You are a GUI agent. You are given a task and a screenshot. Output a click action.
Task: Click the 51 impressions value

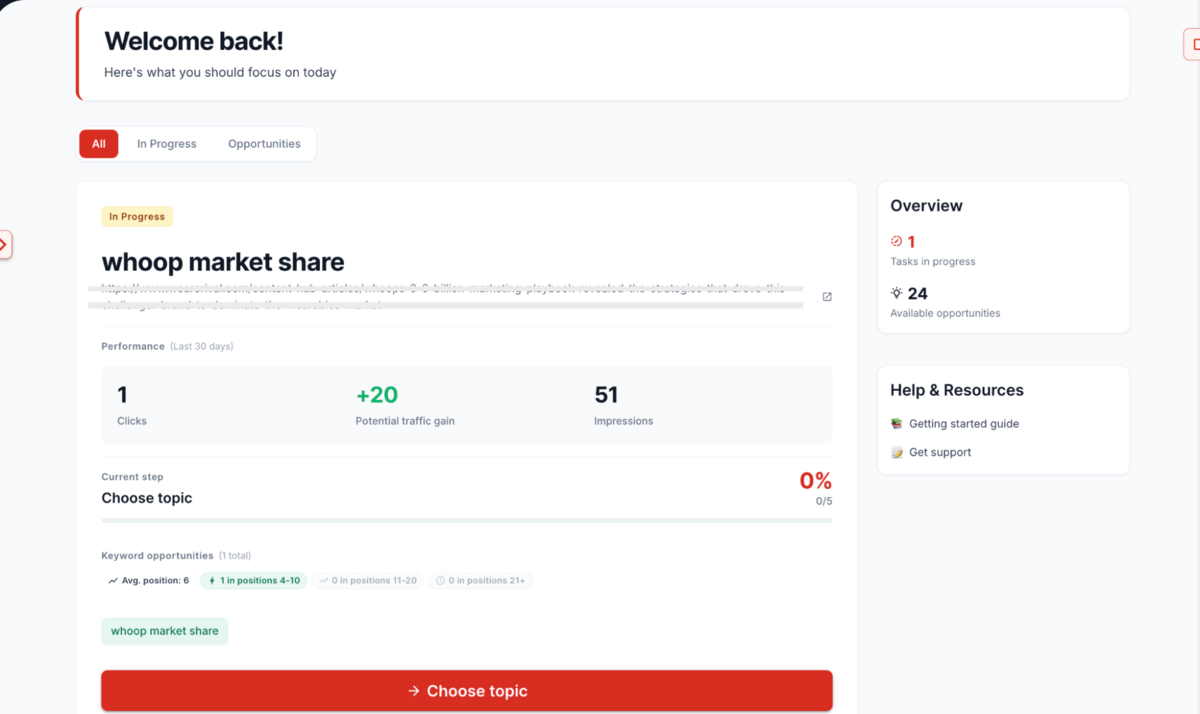(606, 395)
